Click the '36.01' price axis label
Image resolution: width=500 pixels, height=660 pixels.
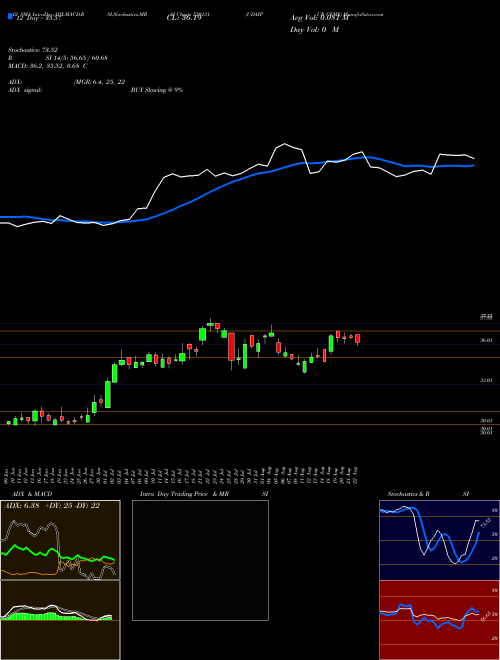click(x=486, y=340)
